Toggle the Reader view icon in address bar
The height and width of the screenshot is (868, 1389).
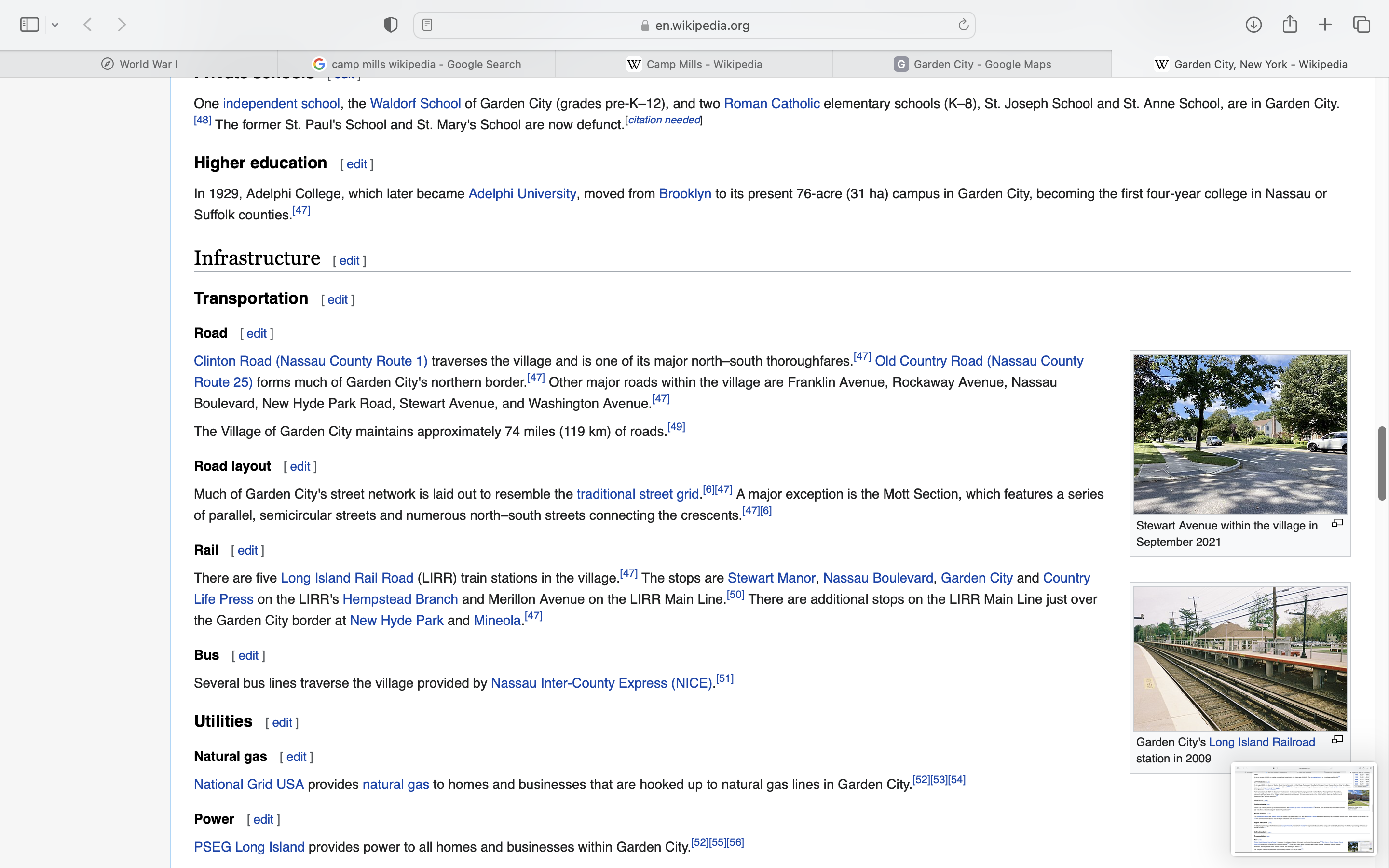coord(427,25)
